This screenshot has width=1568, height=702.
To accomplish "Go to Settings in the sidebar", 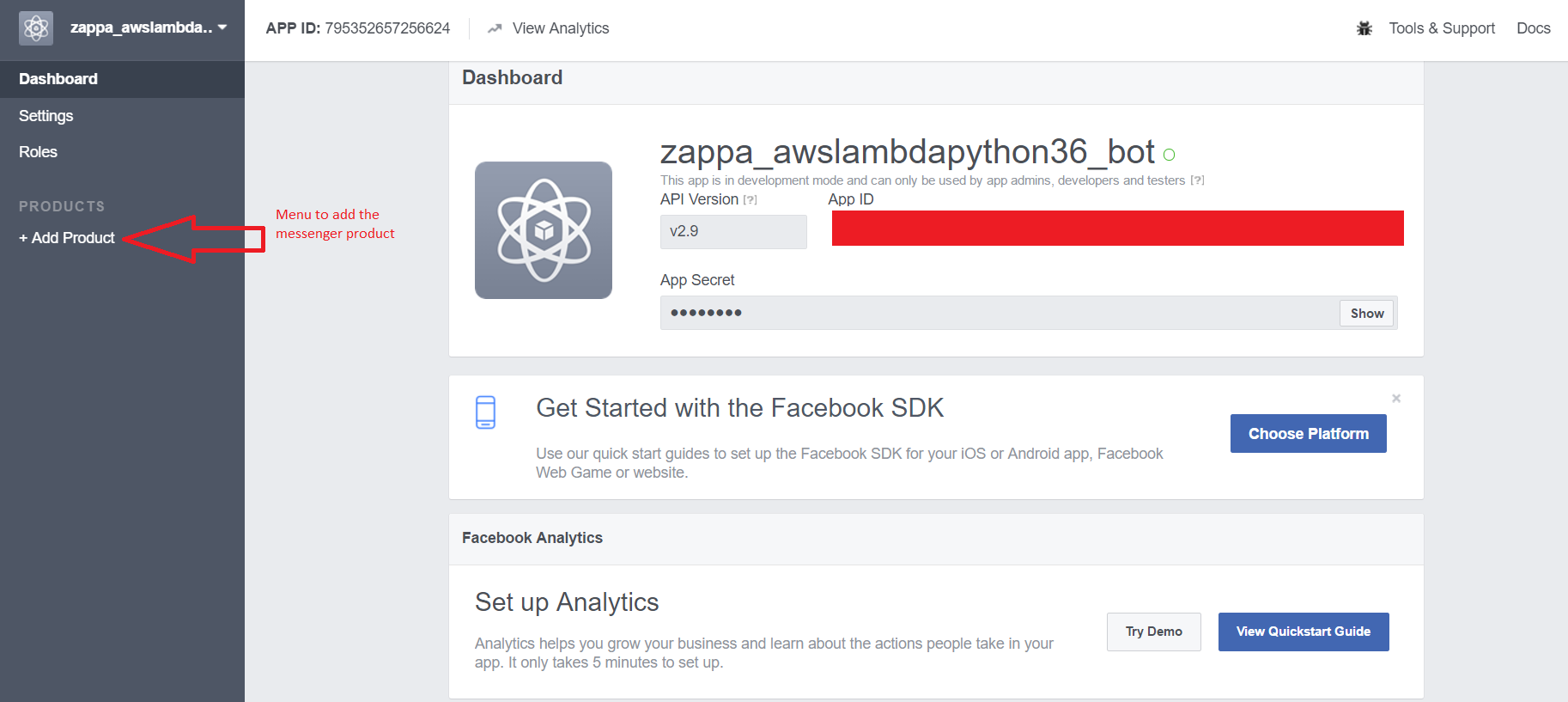I will 46,116.
